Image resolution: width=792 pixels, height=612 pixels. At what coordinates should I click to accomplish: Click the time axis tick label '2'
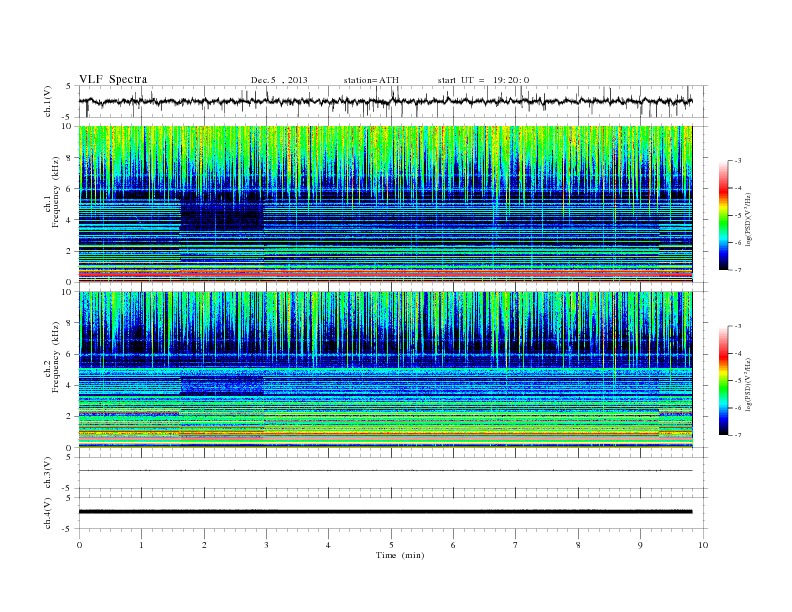204,545
